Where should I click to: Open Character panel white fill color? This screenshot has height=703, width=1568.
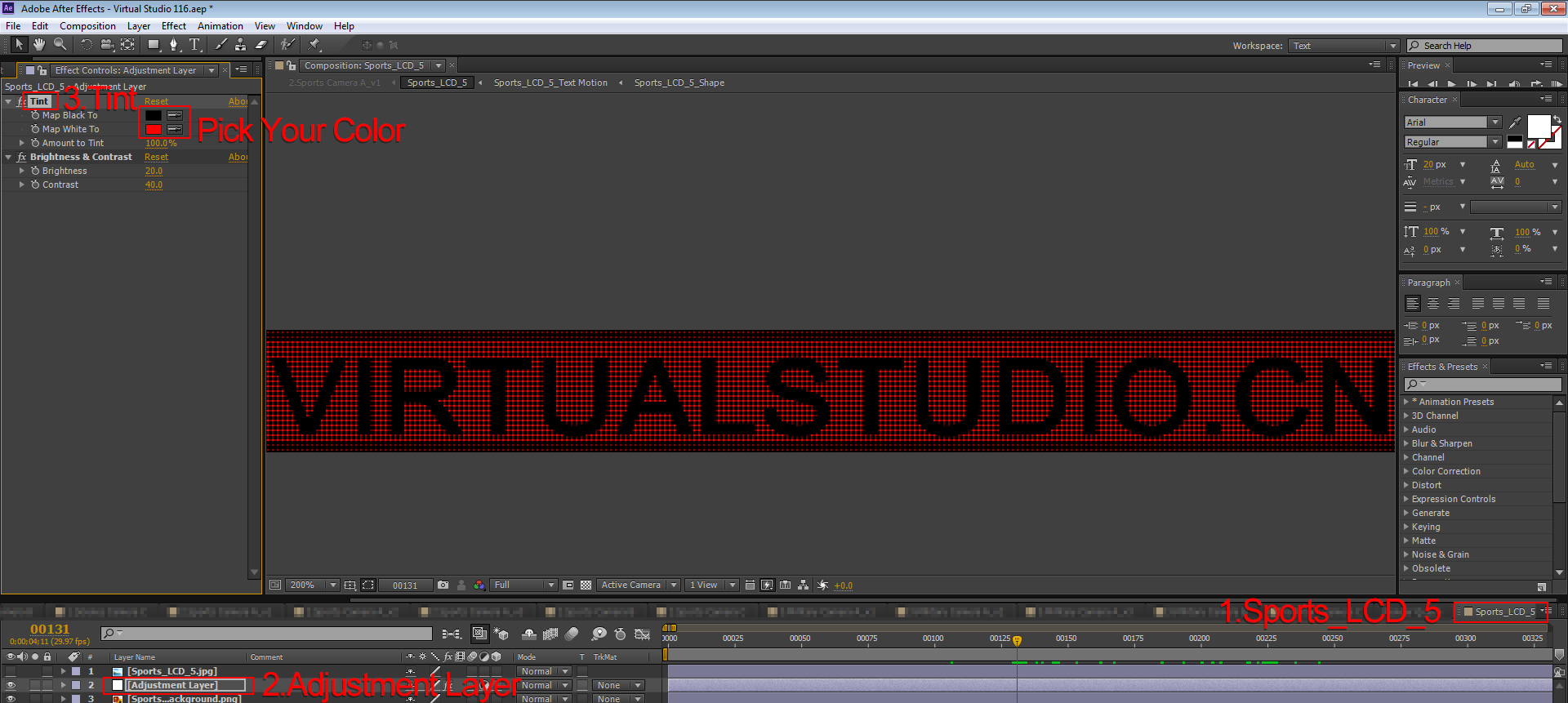tap(1539, 126)
